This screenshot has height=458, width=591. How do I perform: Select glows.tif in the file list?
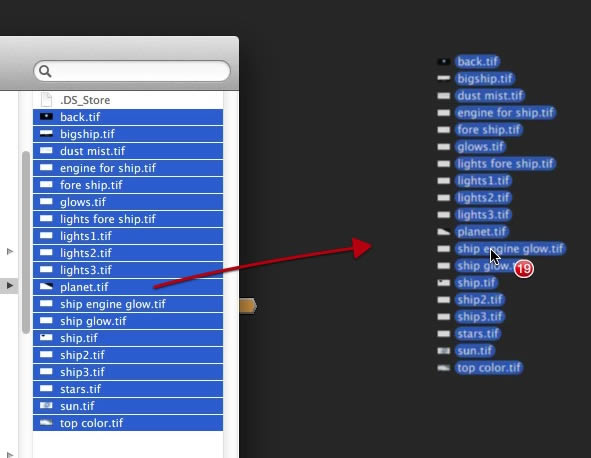[128, 202]
